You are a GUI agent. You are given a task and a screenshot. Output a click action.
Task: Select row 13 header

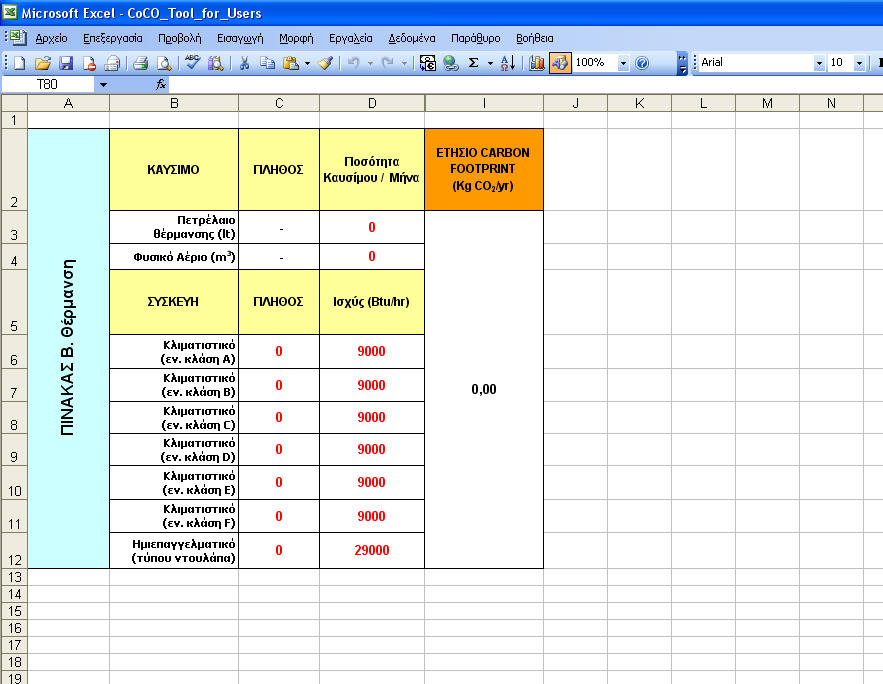(14, 577)
